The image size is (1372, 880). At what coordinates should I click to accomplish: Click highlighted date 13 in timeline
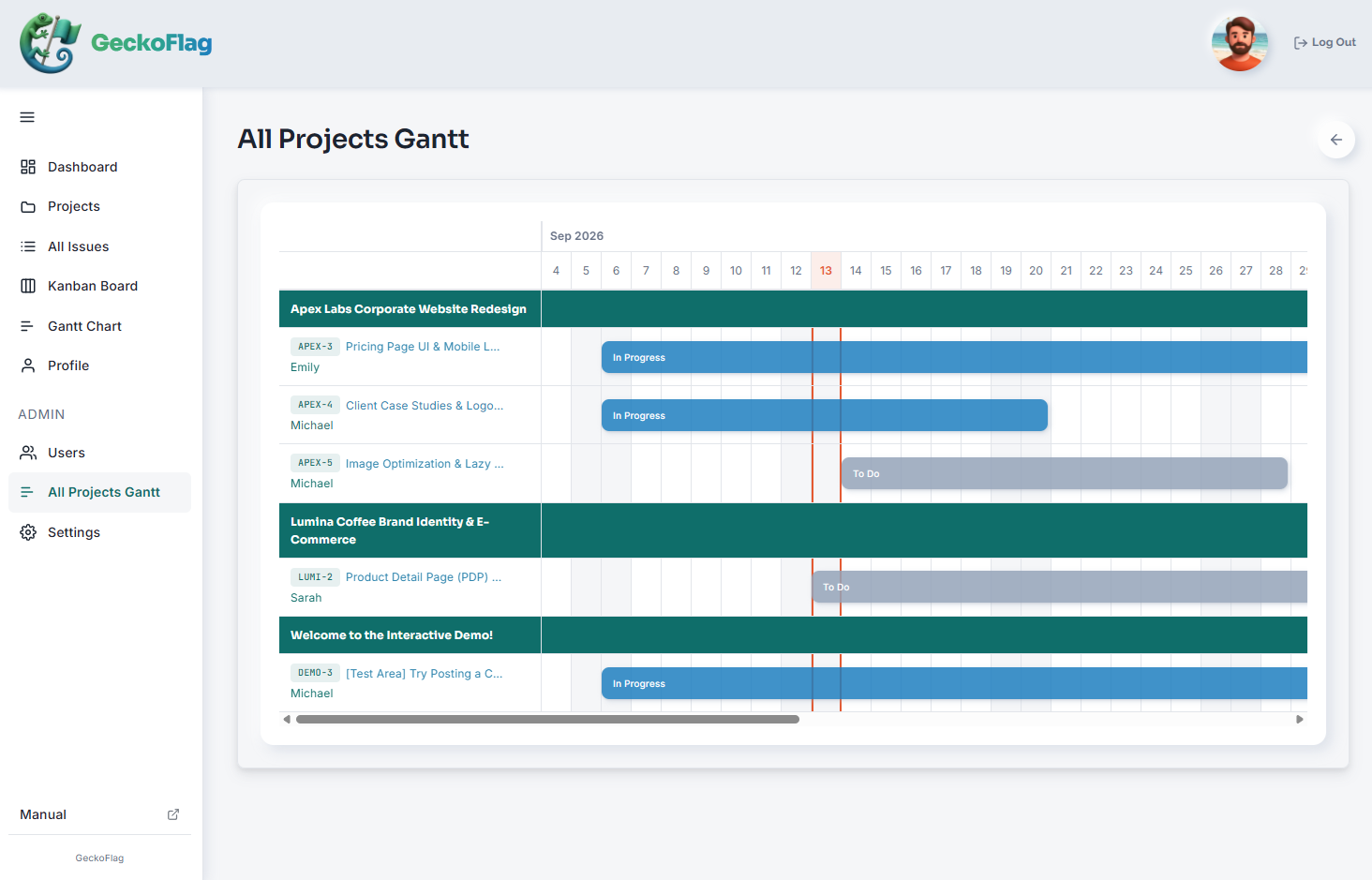(826, 271)
